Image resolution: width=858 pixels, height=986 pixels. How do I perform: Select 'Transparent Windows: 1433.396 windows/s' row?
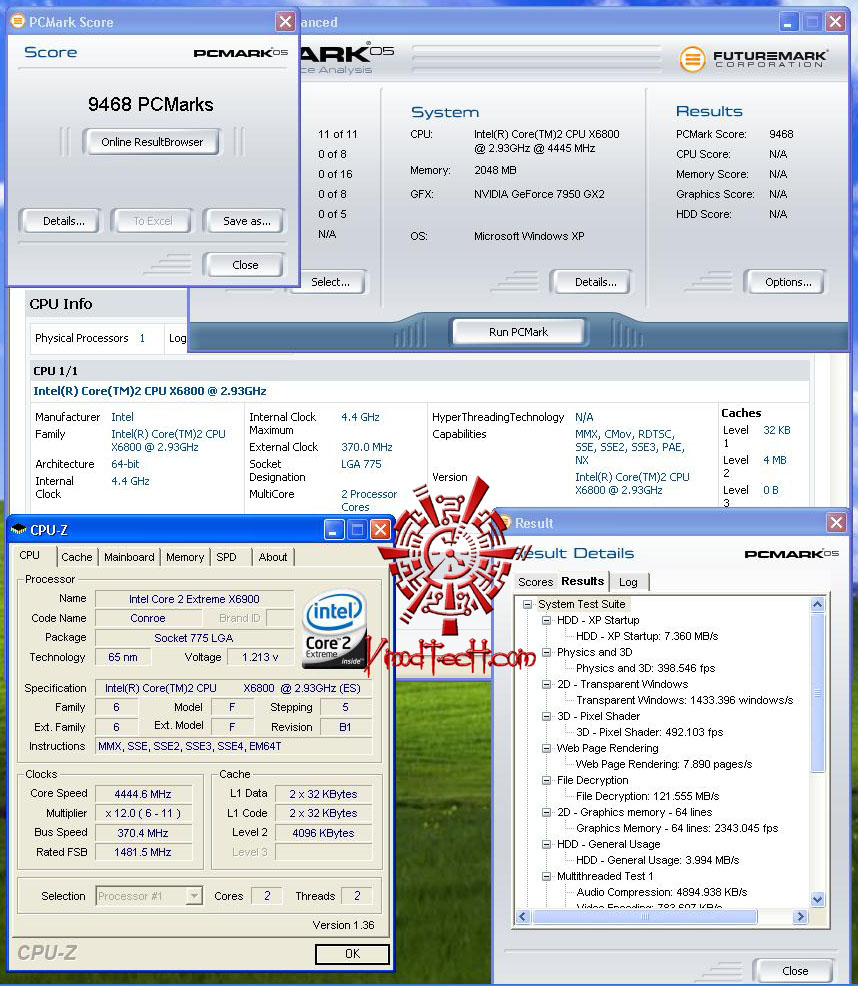tap(684, 700)
